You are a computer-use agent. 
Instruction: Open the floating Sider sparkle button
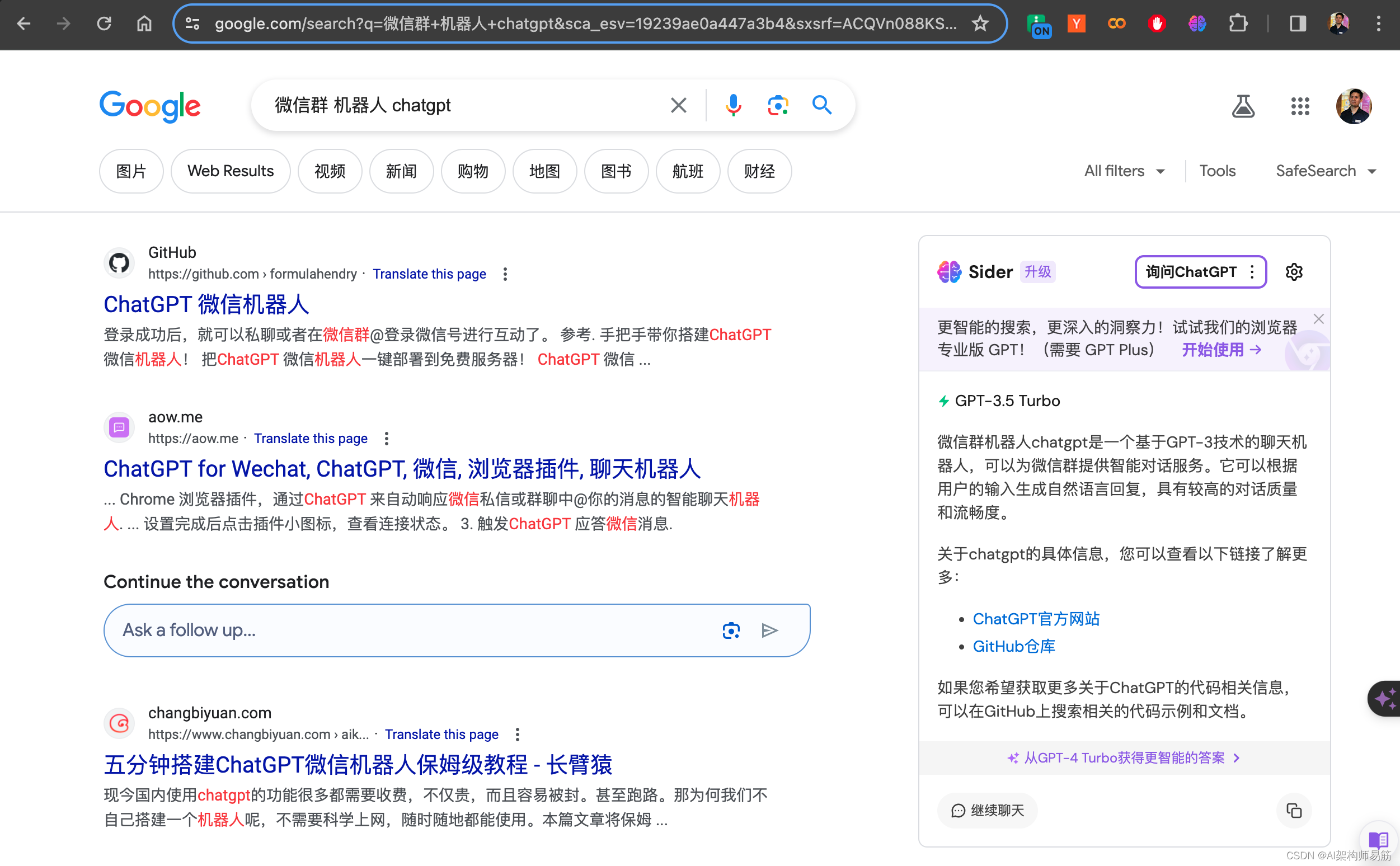1384,699
